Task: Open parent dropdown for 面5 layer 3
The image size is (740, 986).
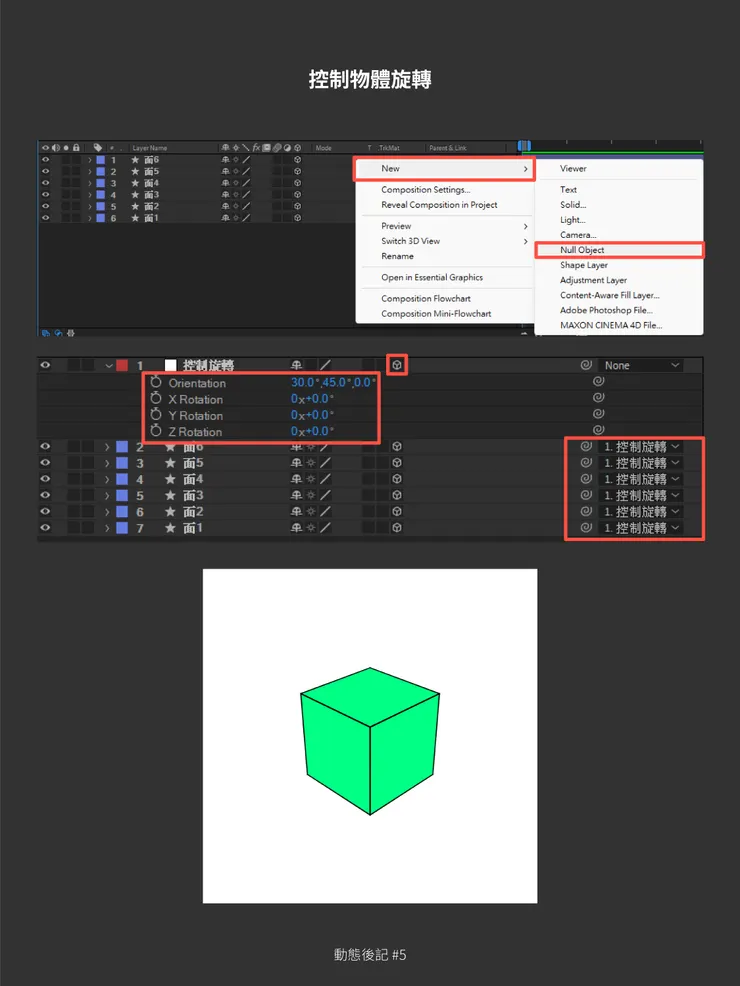Action: coord(641,463)
